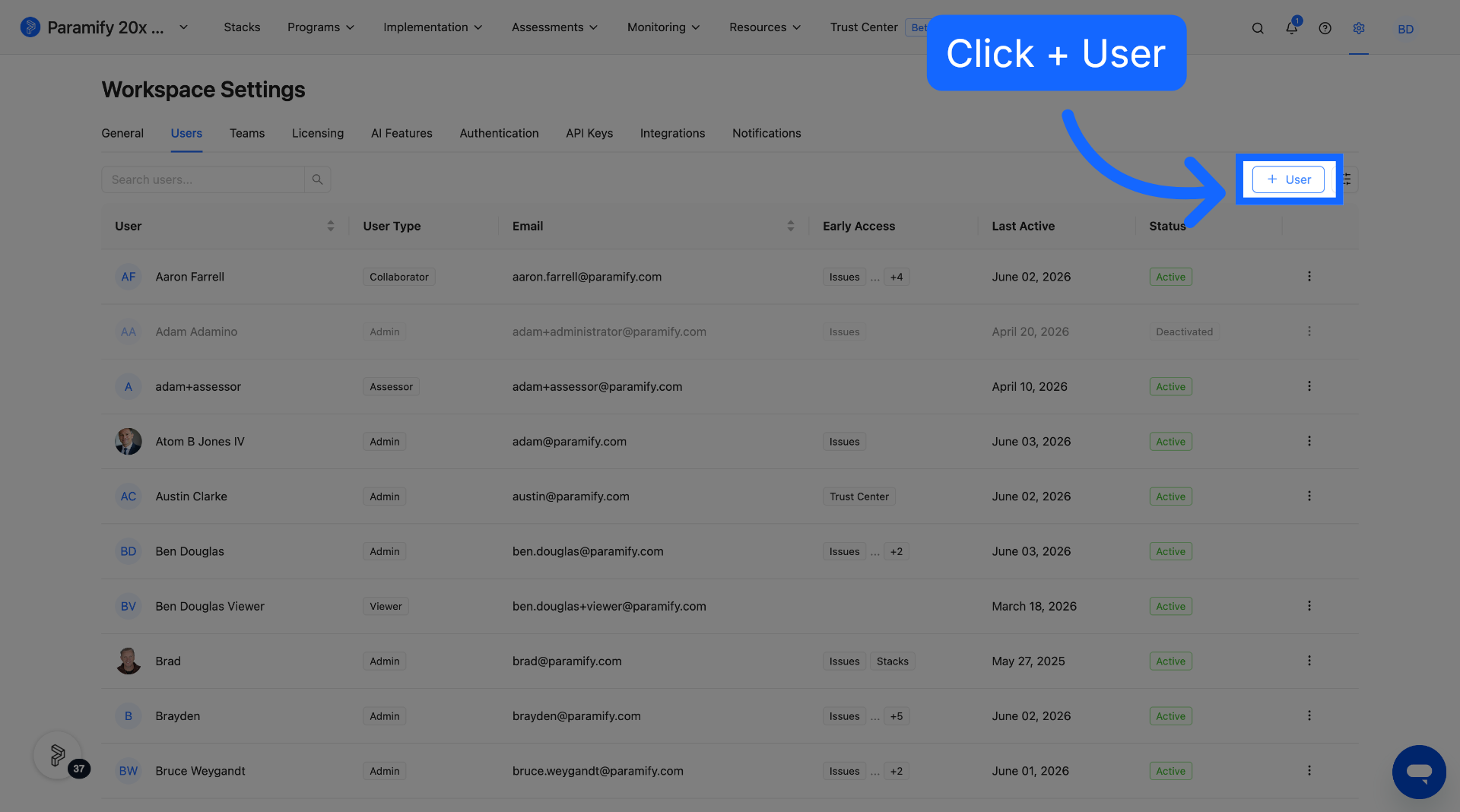Click the BW avatar of Bruce Weygandt
The height and width of the screenshot is (812, 1460).
click(128, 770)
